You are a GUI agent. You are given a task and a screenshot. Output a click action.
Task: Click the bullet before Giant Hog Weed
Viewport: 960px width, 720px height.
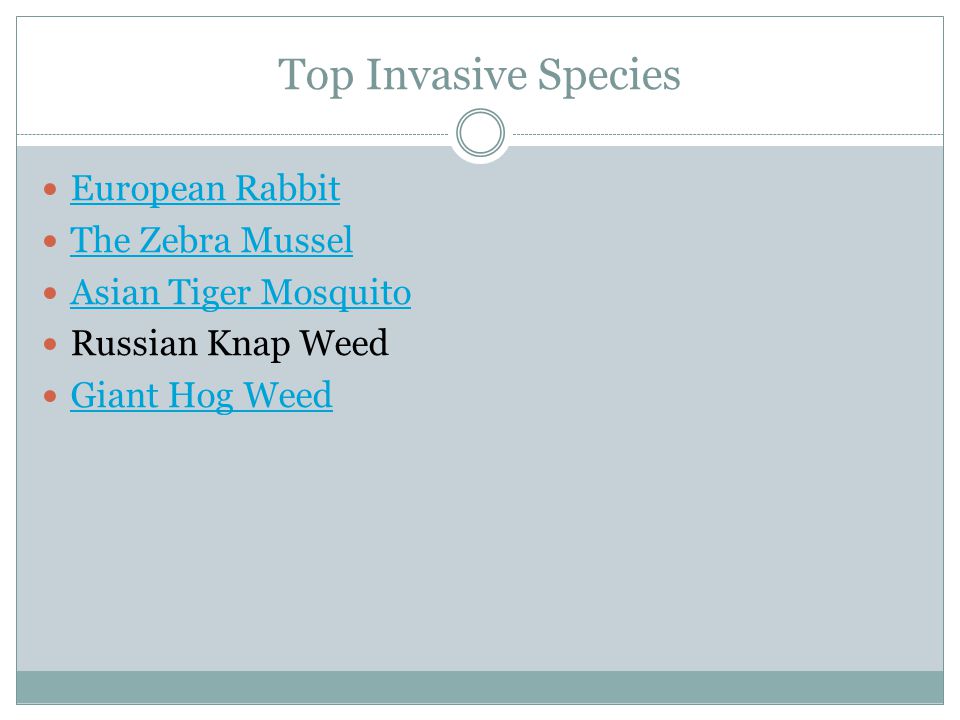click(x=50, y=396)
